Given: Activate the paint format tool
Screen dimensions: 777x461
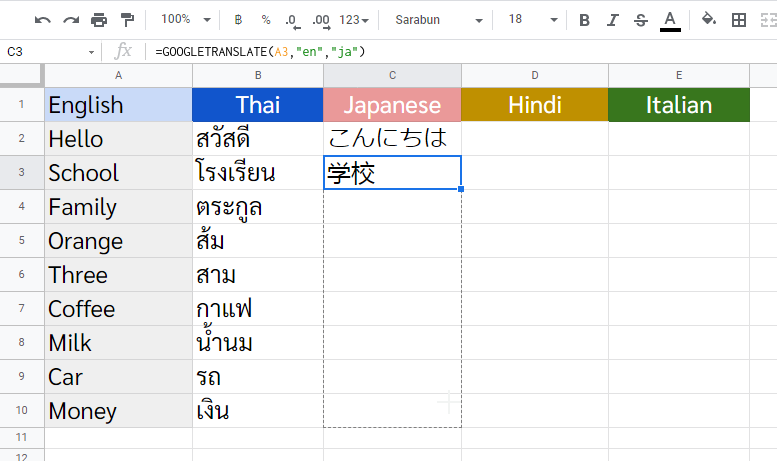Looking at the screenshot, I should coord(127,20).
